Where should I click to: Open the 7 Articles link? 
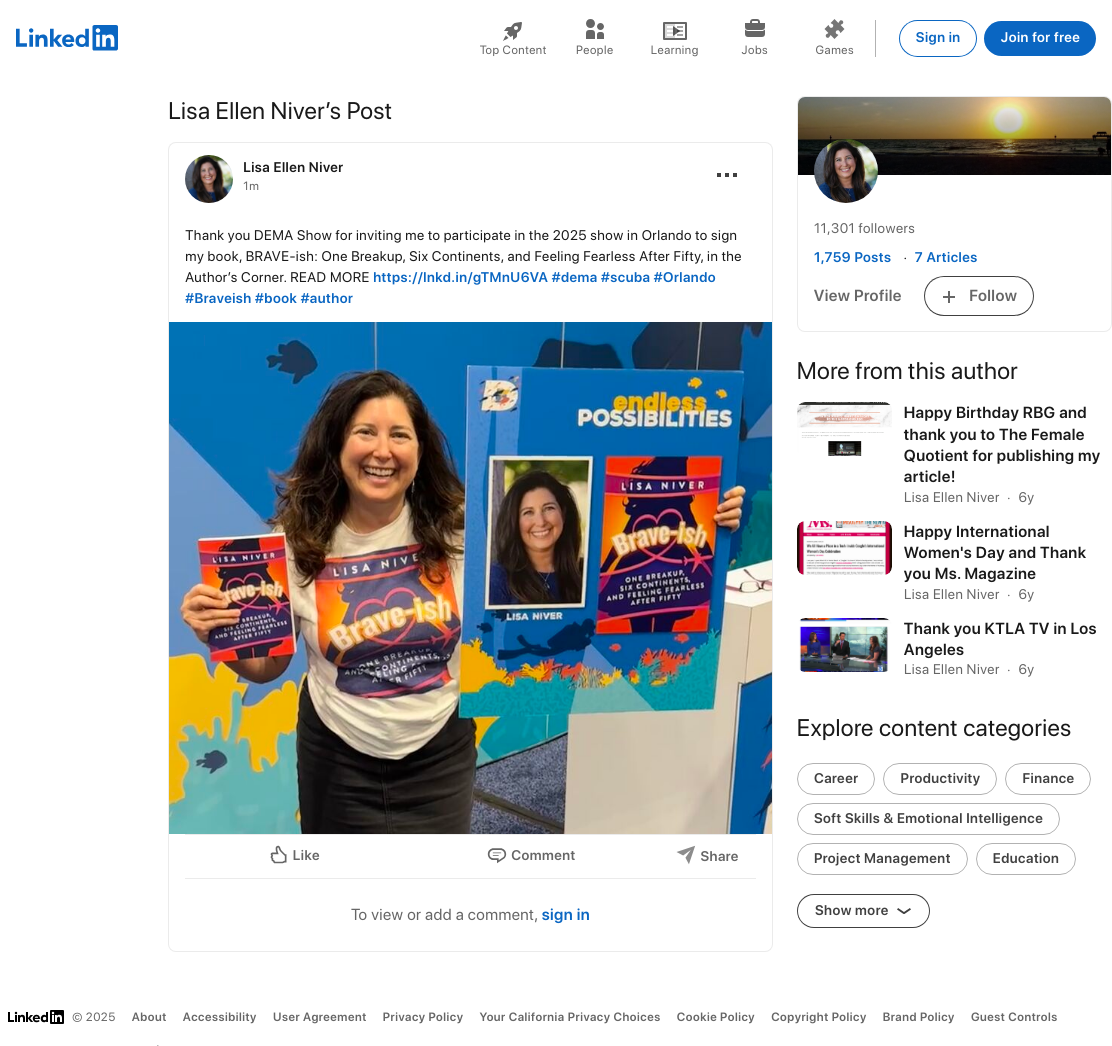click(x=945, y=257)
